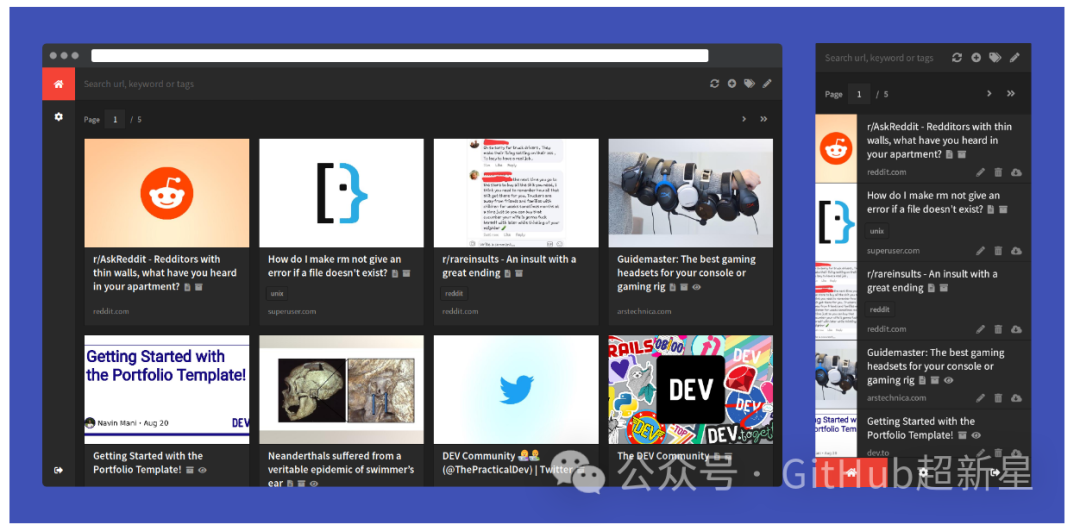Click superuser.com domain on desktop card
This screenshot has width=1080, height=531.
pyautogui.click(x=292, y=311)
